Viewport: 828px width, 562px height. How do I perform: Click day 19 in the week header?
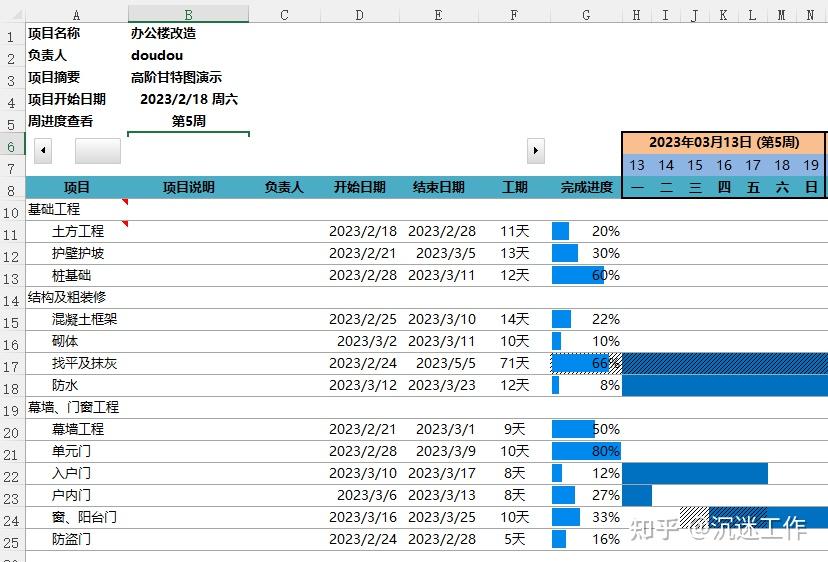pos(811,165)
